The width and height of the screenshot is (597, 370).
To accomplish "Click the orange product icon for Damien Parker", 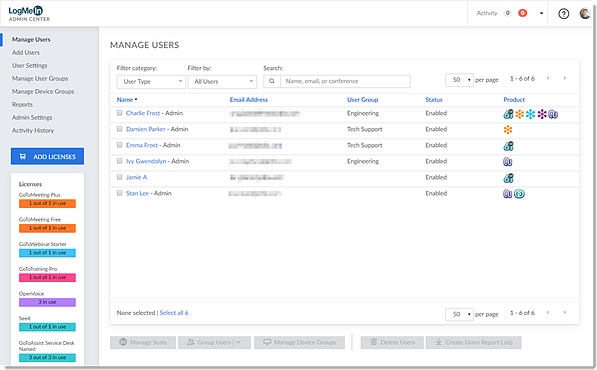I will point(508,130).
